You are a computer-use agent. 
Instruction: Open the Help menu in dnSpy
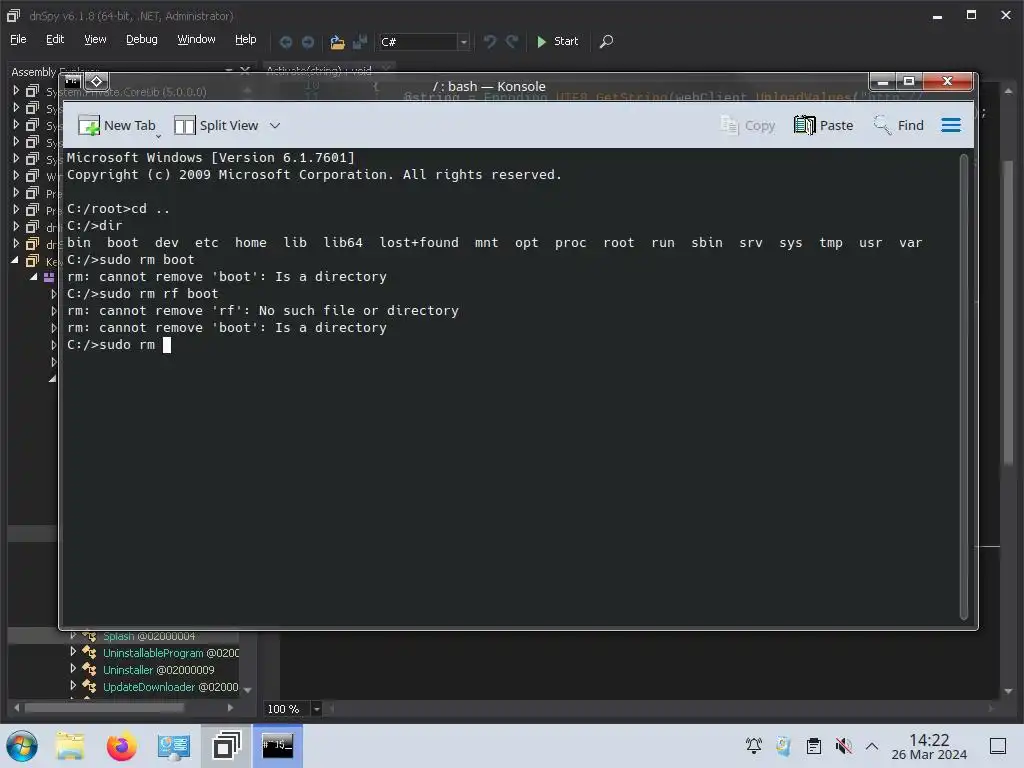pos(246,40)
